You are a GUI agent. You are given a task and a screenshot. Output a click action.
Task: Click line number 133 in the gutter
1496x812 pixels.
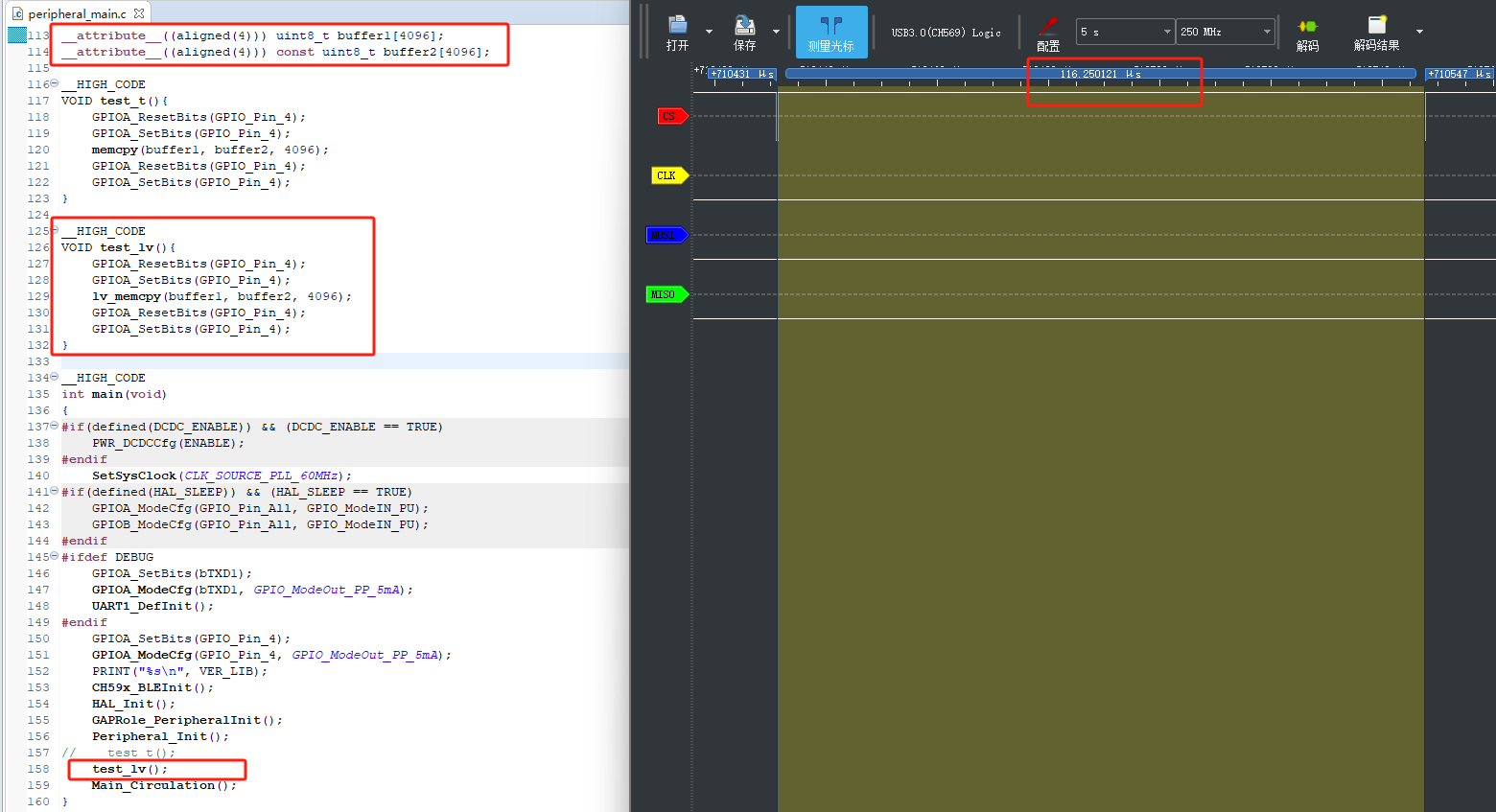click(x=38, y=361)
